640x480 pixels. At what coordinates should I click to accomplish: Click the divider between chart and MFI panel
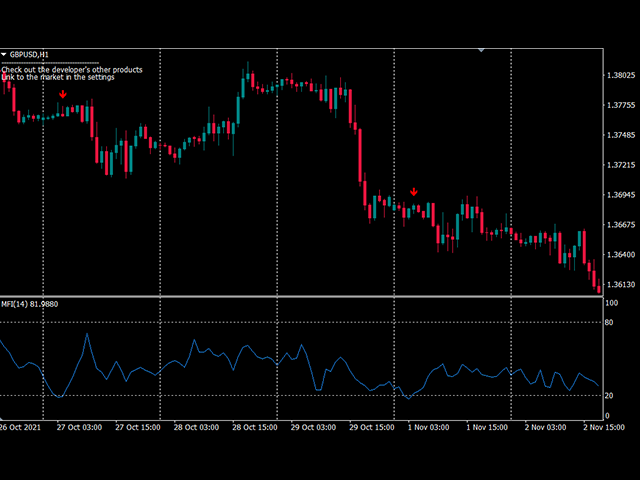coord(300,297)
